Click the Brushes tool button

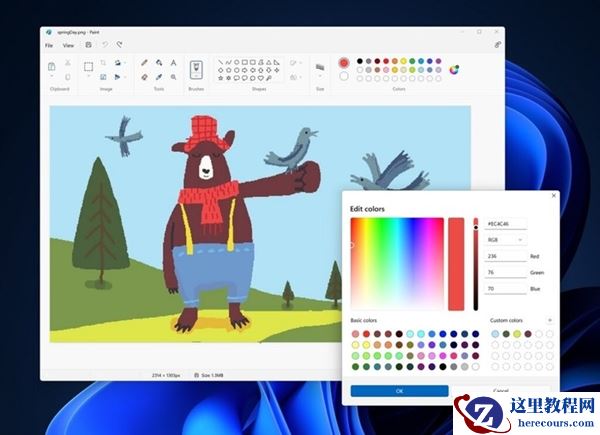click(196, 70)
